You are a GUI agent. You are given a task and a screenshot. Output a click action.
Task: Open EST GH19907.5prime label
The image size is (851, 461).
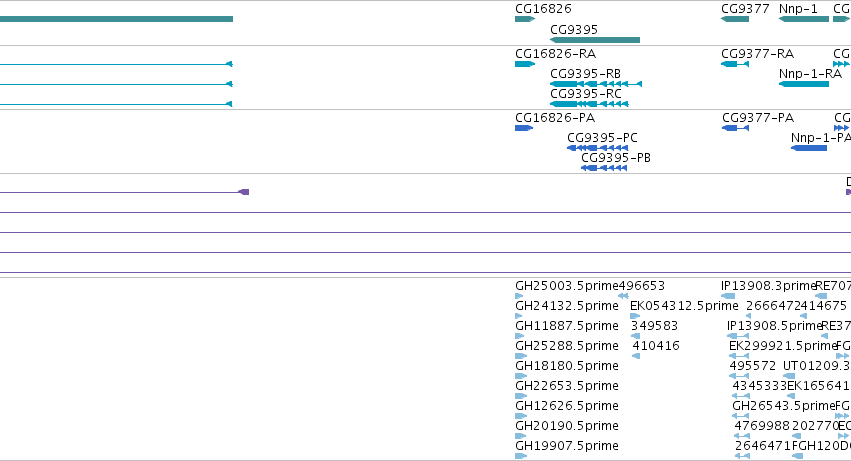click(x=567, y=446)
